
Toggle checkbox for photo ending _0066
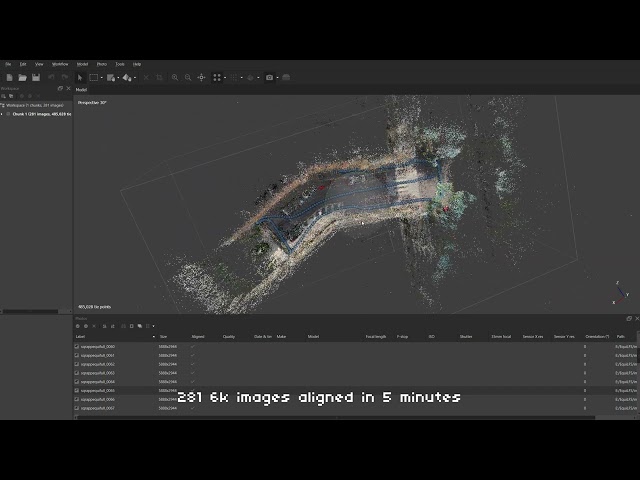77,399
